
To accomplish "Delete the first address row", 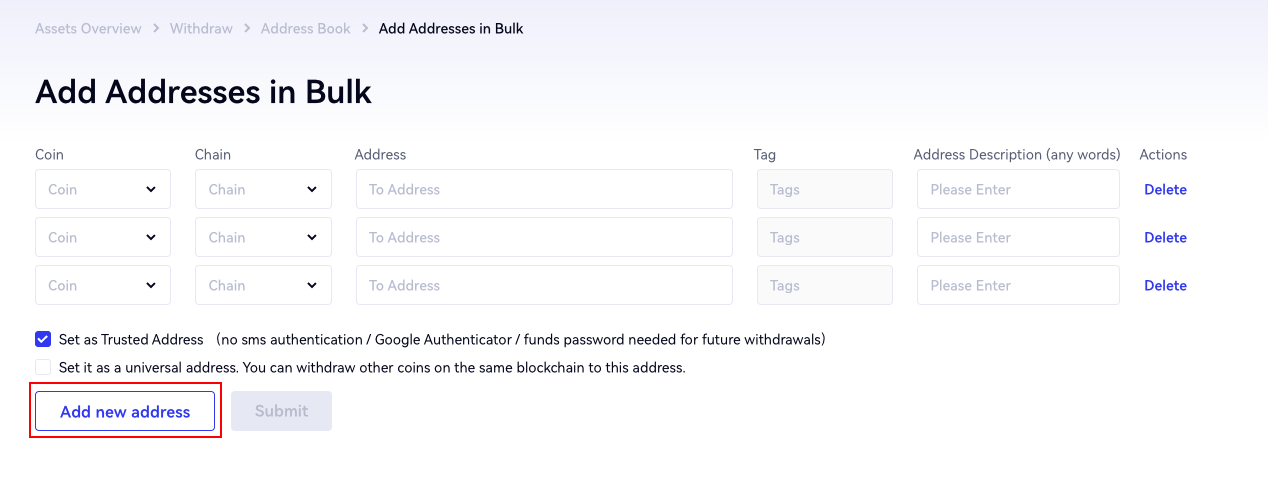I will click(x=1165, y=189).
